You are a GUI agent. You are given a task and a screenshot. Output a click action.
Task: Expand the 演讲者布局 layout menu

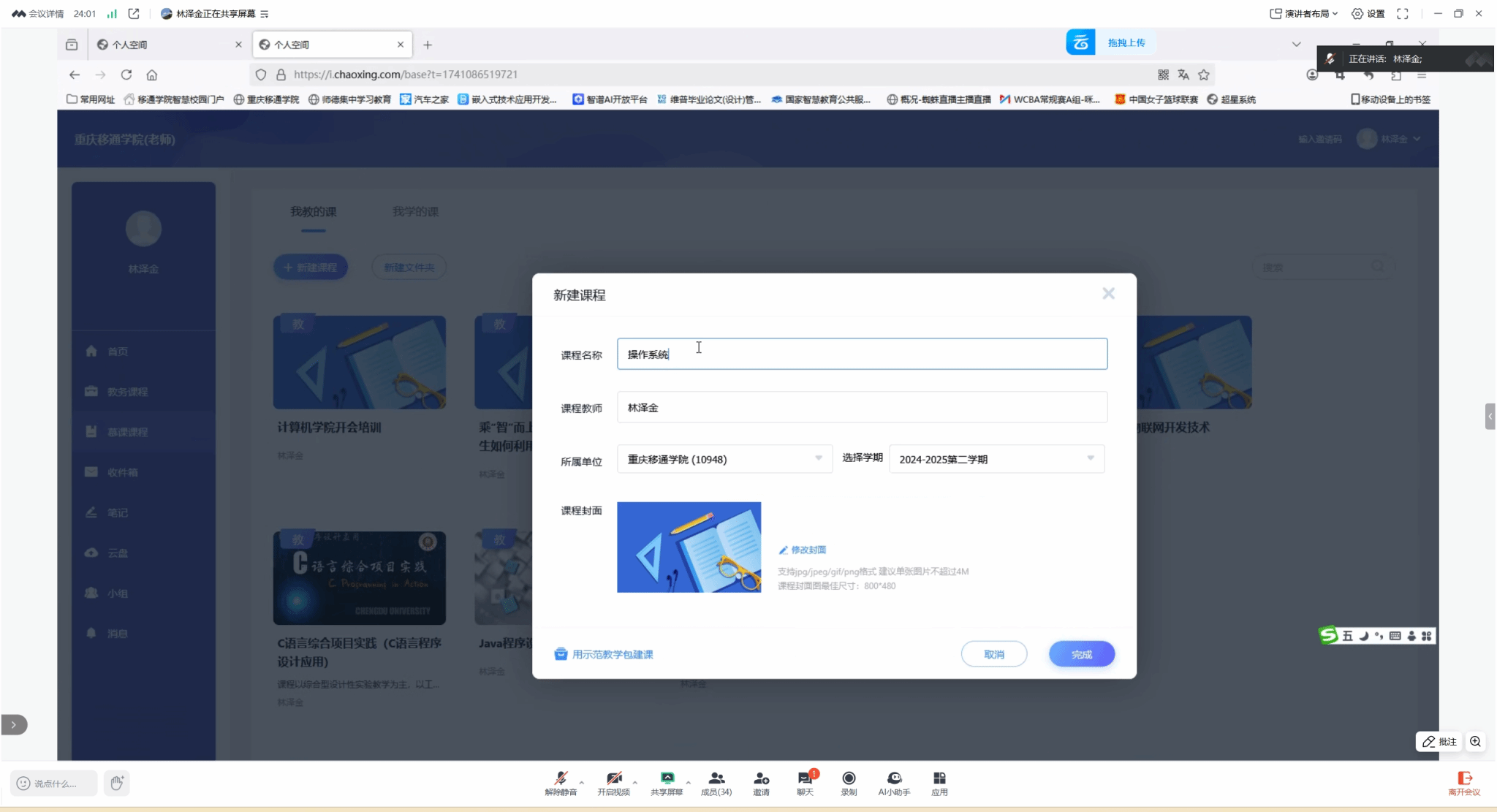coord(1305,13)
